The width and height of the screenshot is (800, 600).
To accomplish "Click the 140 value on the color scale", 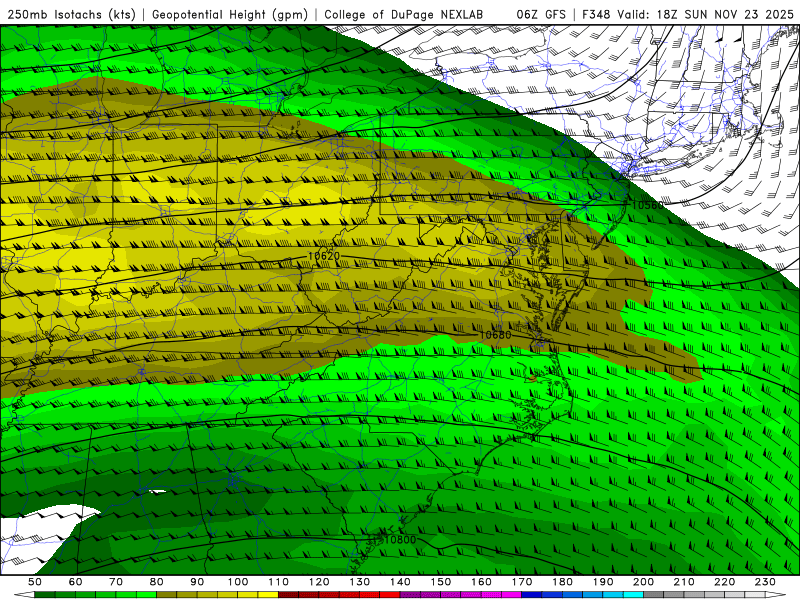I will (400, 582).
